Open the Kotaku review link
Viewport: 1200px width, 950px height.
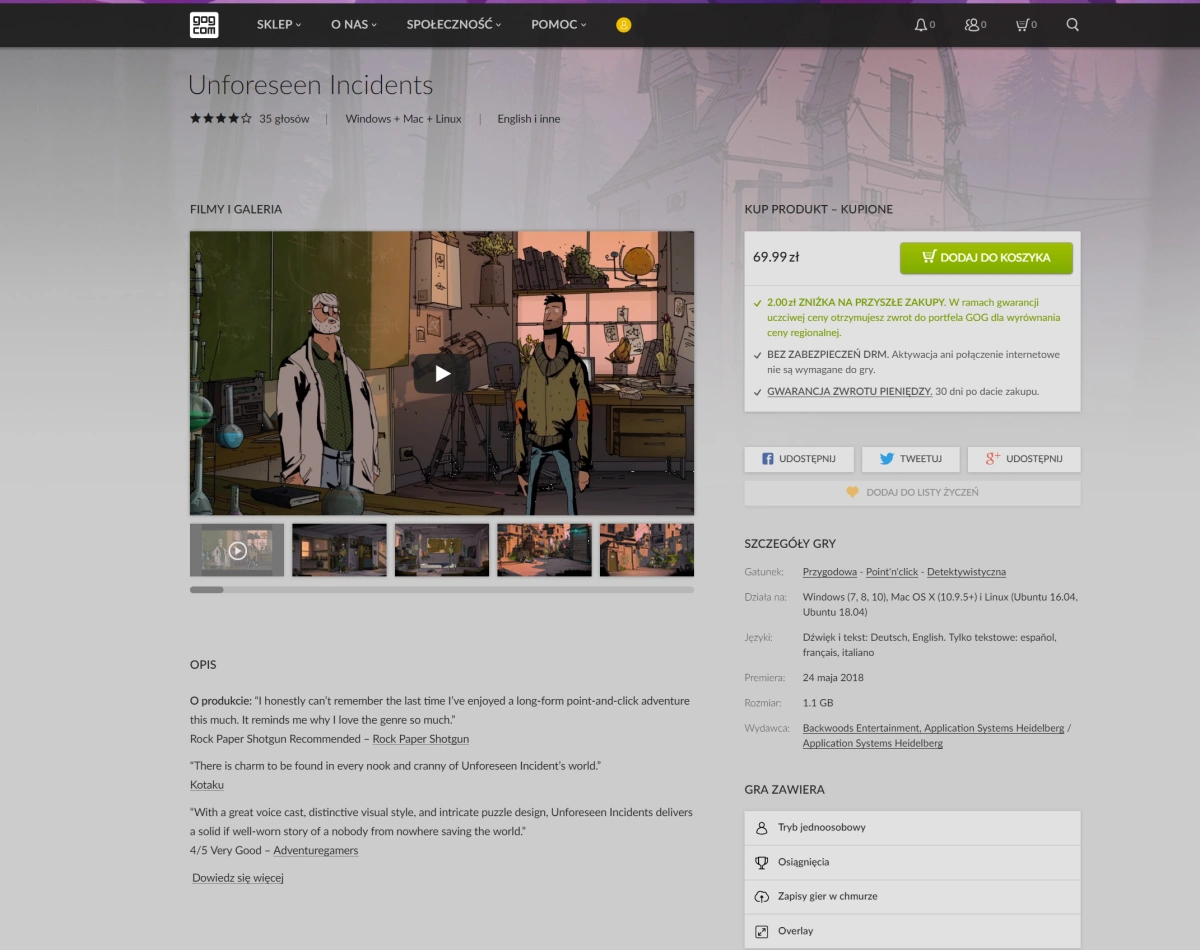(207, 785)
